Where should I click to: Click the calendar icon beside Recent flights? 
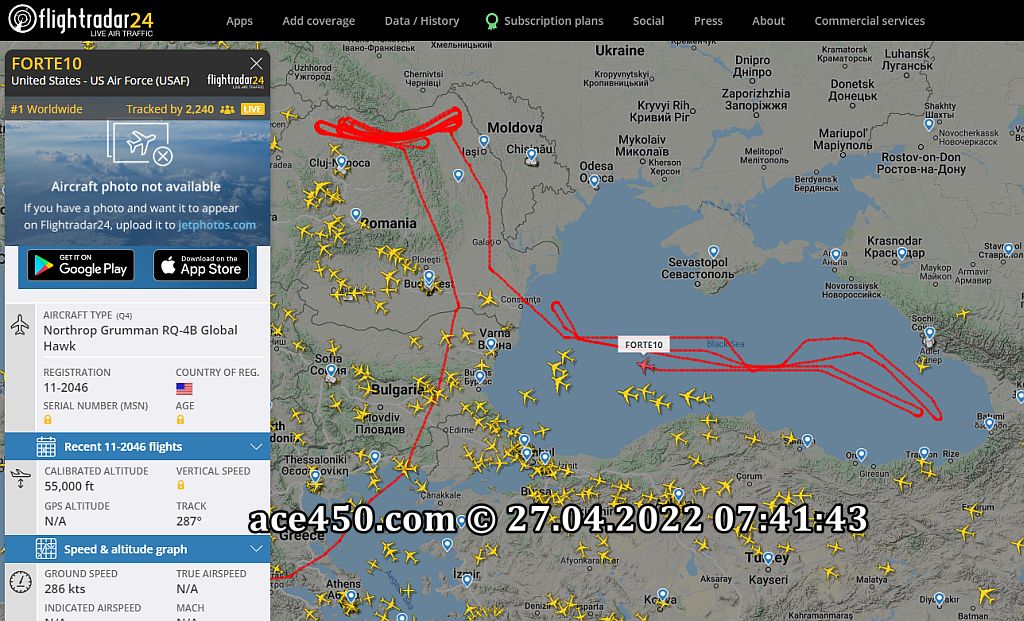pos(46,447)
